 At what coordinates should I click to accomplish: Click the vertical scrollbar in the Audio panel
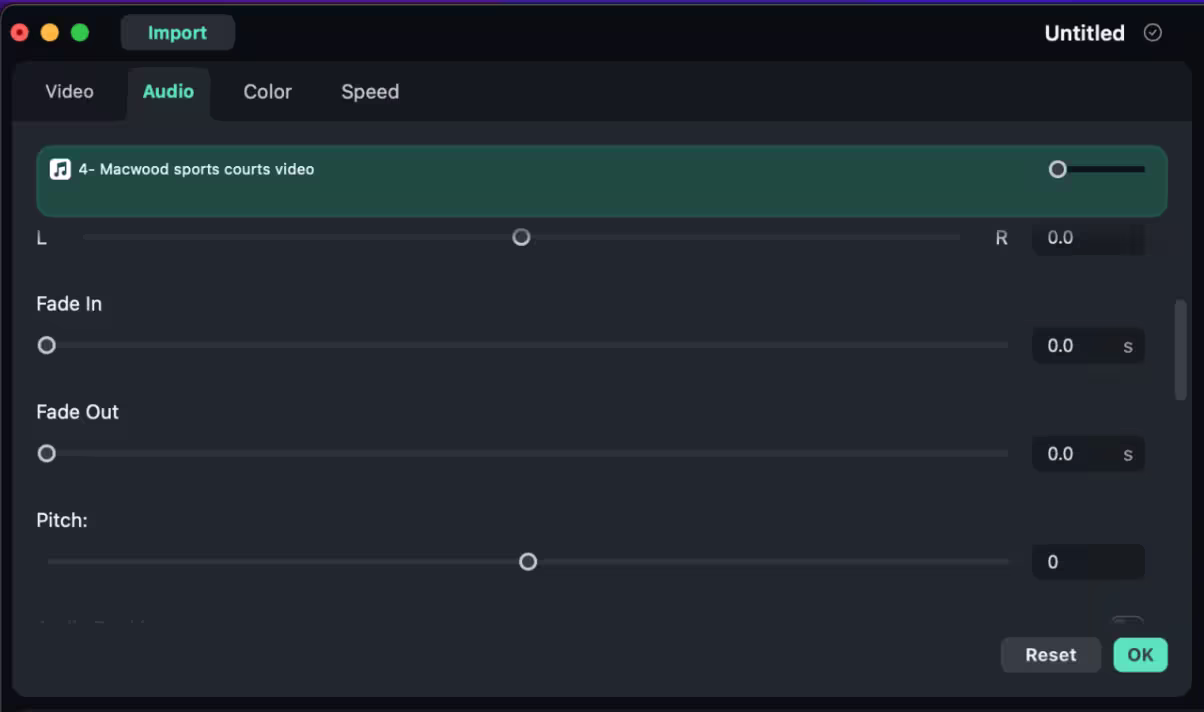1180,350
